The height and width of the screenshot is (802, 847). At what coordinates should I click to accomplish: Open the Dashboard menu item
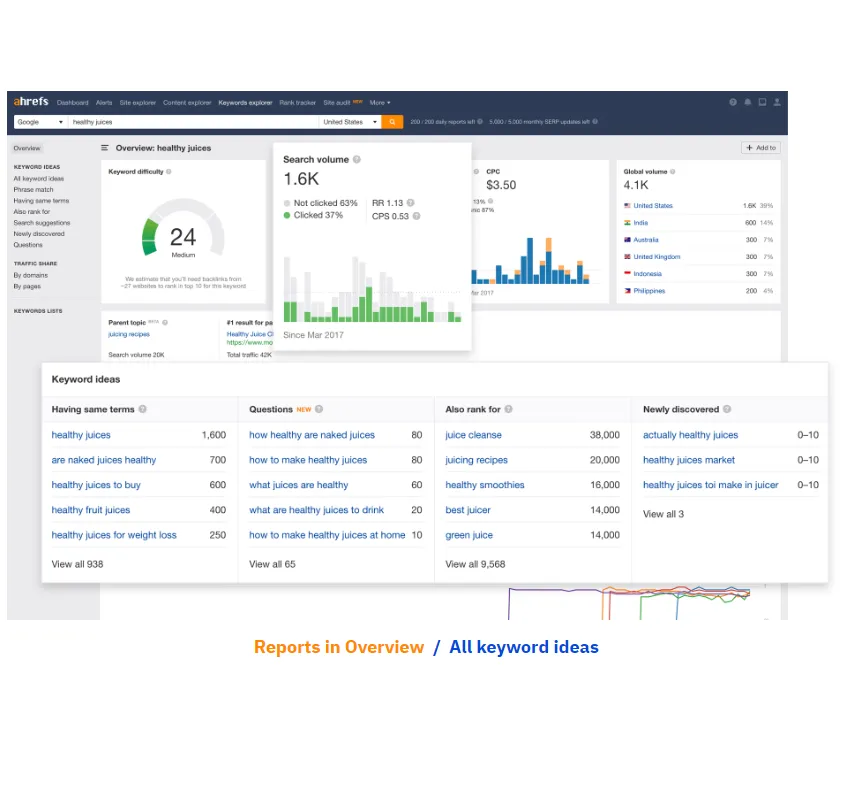click(72, 103)
